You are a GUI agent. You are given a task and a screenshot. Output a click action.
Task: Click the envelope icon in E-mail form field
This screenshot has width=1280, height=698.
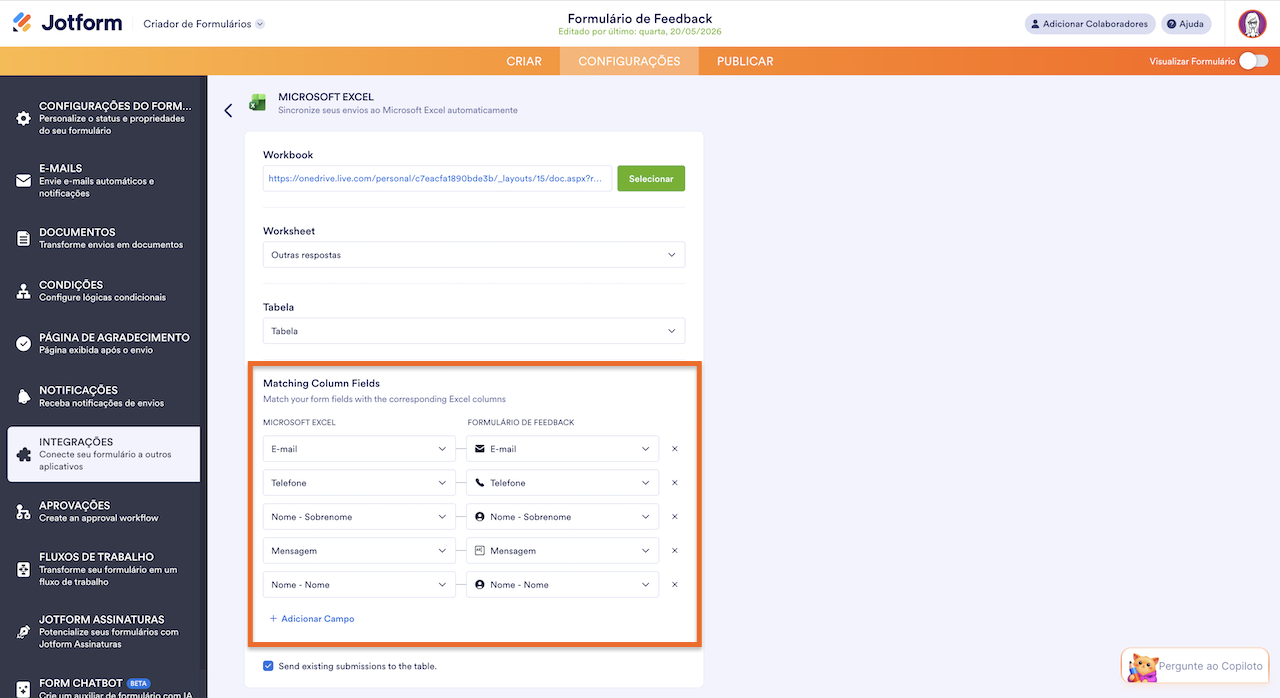(480, 449)
